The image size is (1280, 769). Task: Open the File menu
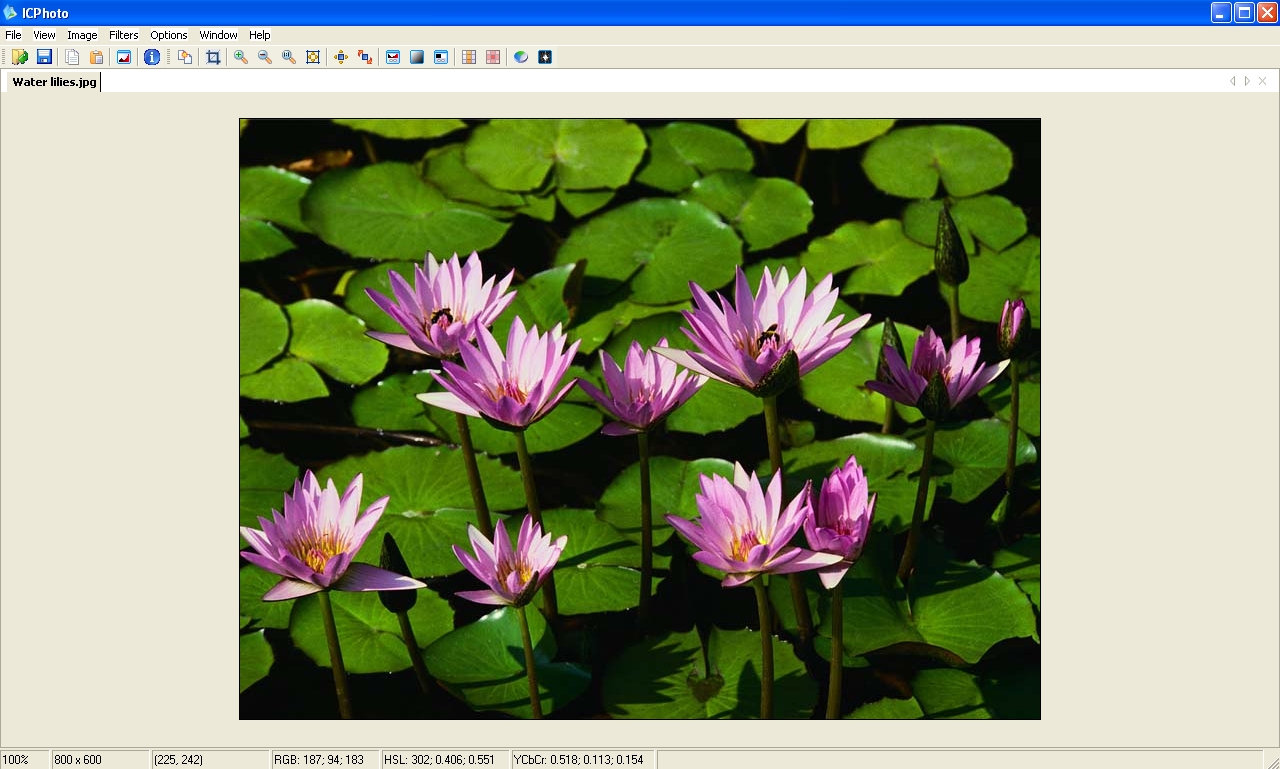[x=13, y=35]
